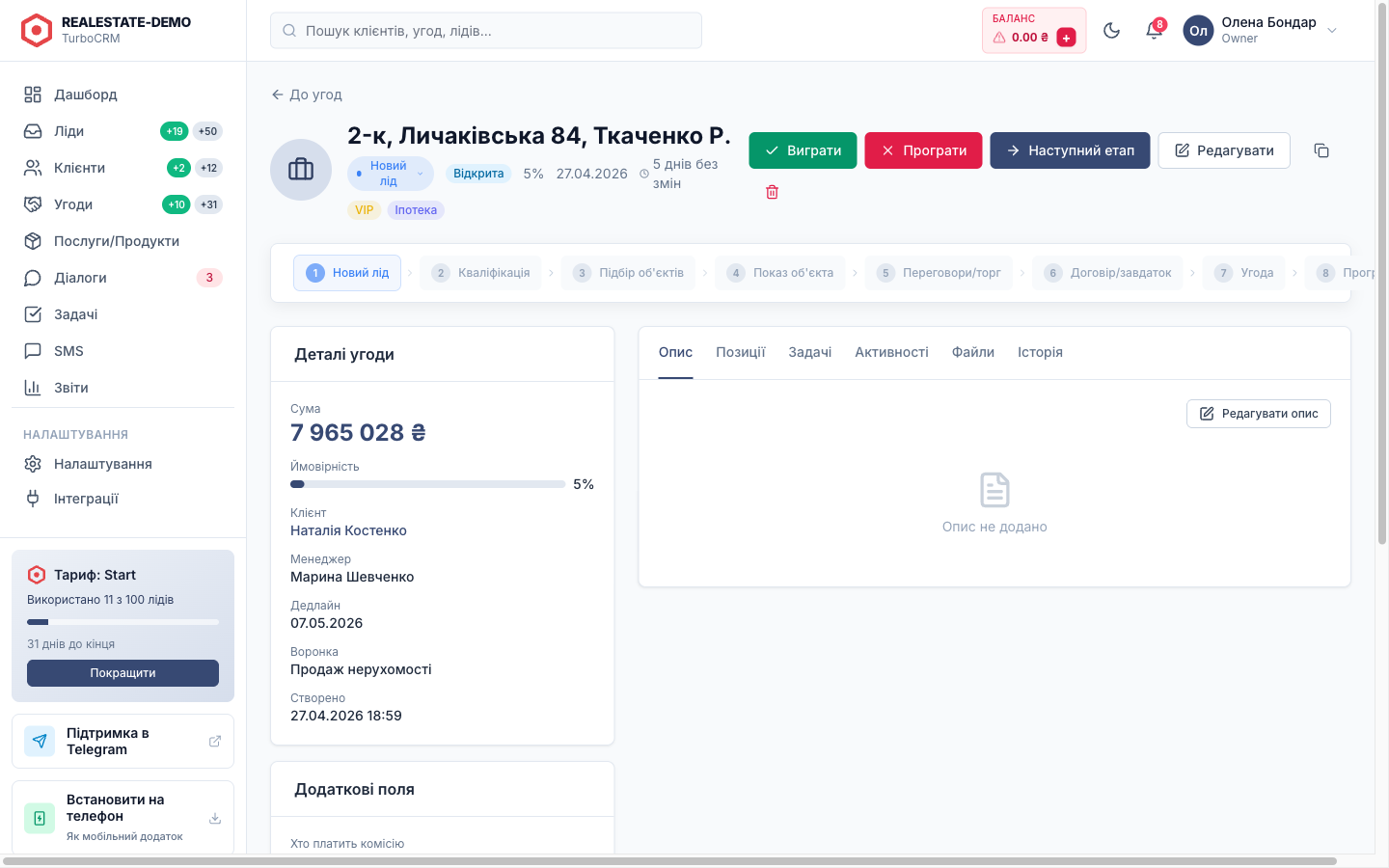Image resolution: width=1389 pixels, height=868 pixels.
Task: Go back via До угод link
Action: (x=307, y=95)
